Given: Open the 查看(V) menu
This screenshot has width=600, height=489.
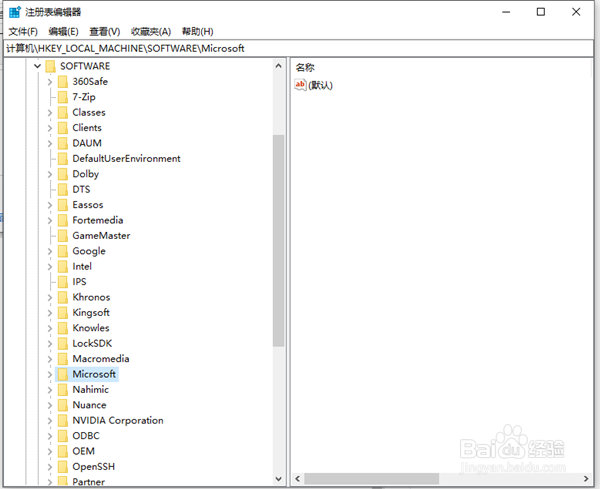Looking at the screenshot, I should point(104,32).
